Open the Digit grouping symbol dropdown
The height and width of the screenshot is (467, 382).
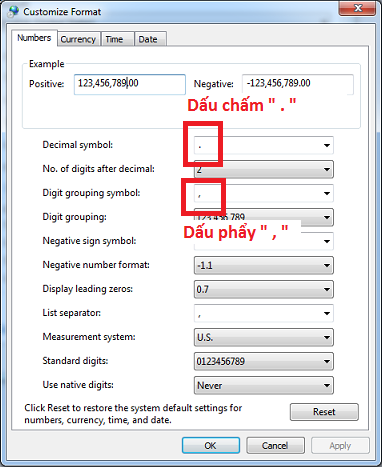tap(264, 193)
